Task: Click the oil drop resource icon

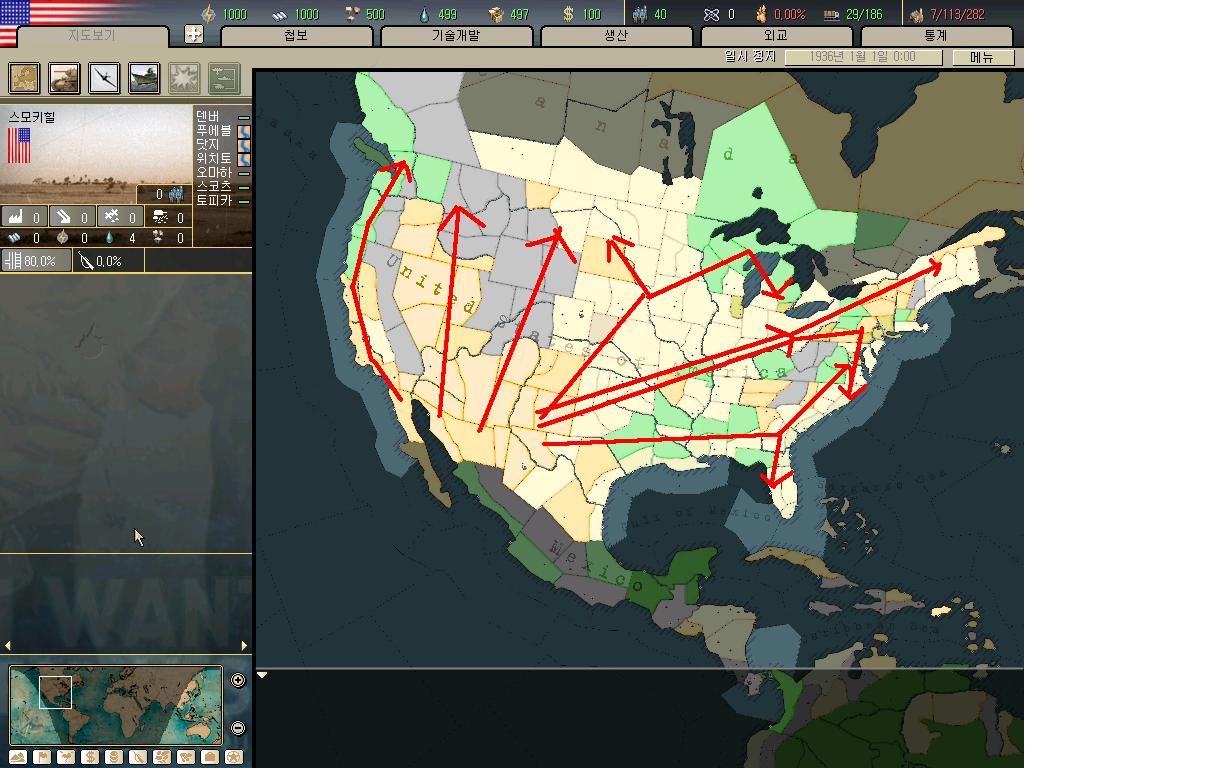Action: (x=424, y=14)
